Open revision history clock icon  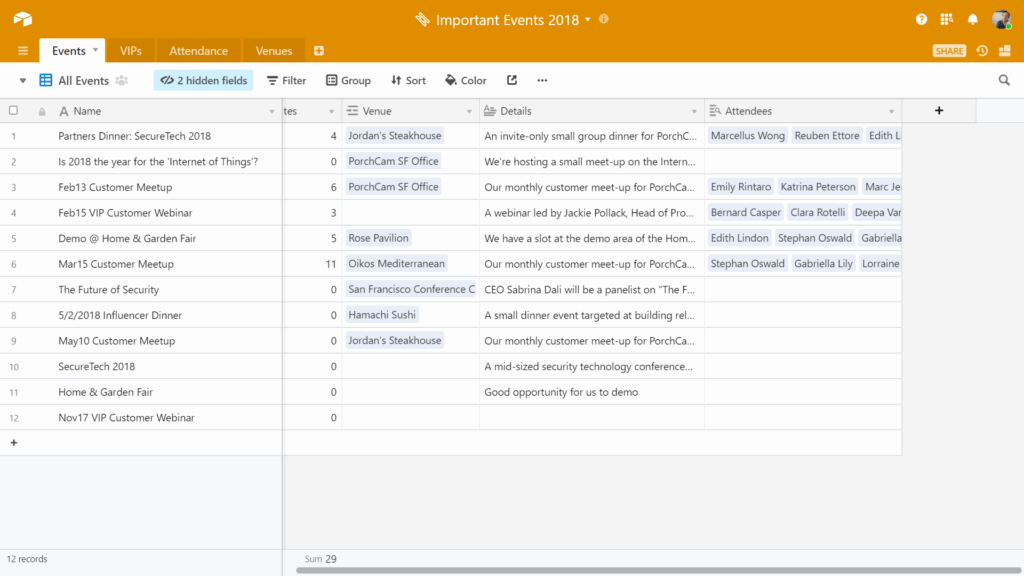pyautogui.click(x=982, y=51)
